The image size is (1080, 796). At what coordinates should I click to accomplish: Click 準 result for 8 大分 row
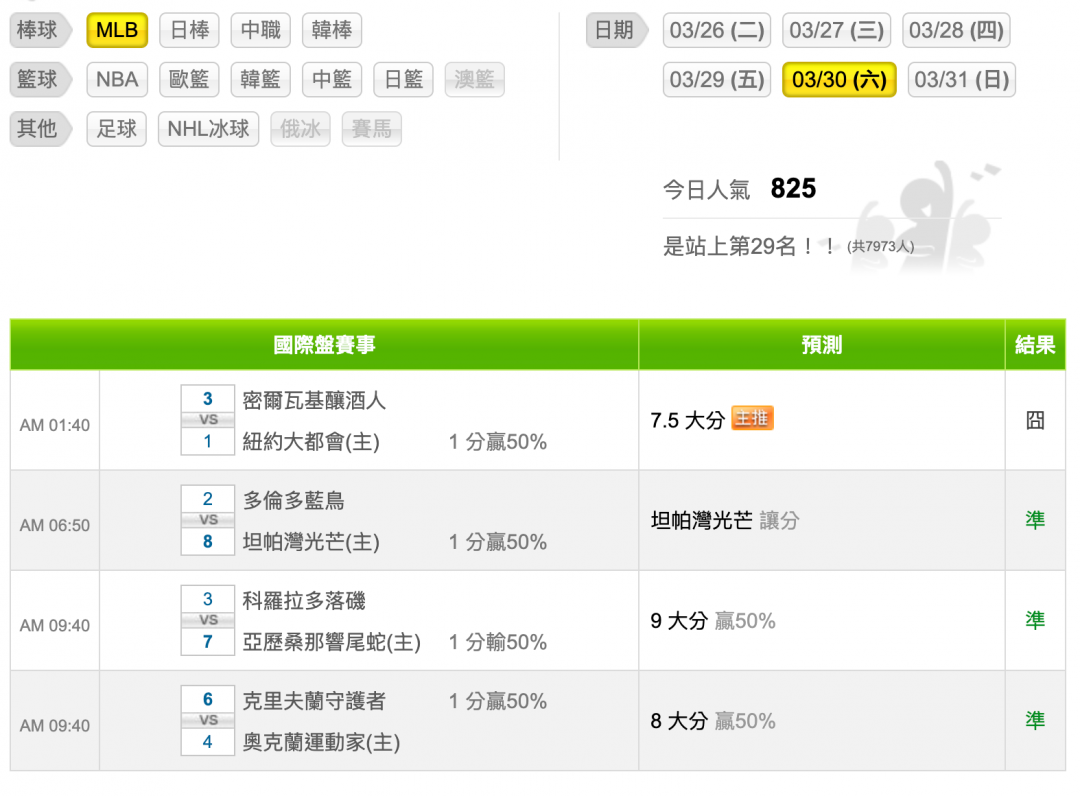tap(1035, 720)
